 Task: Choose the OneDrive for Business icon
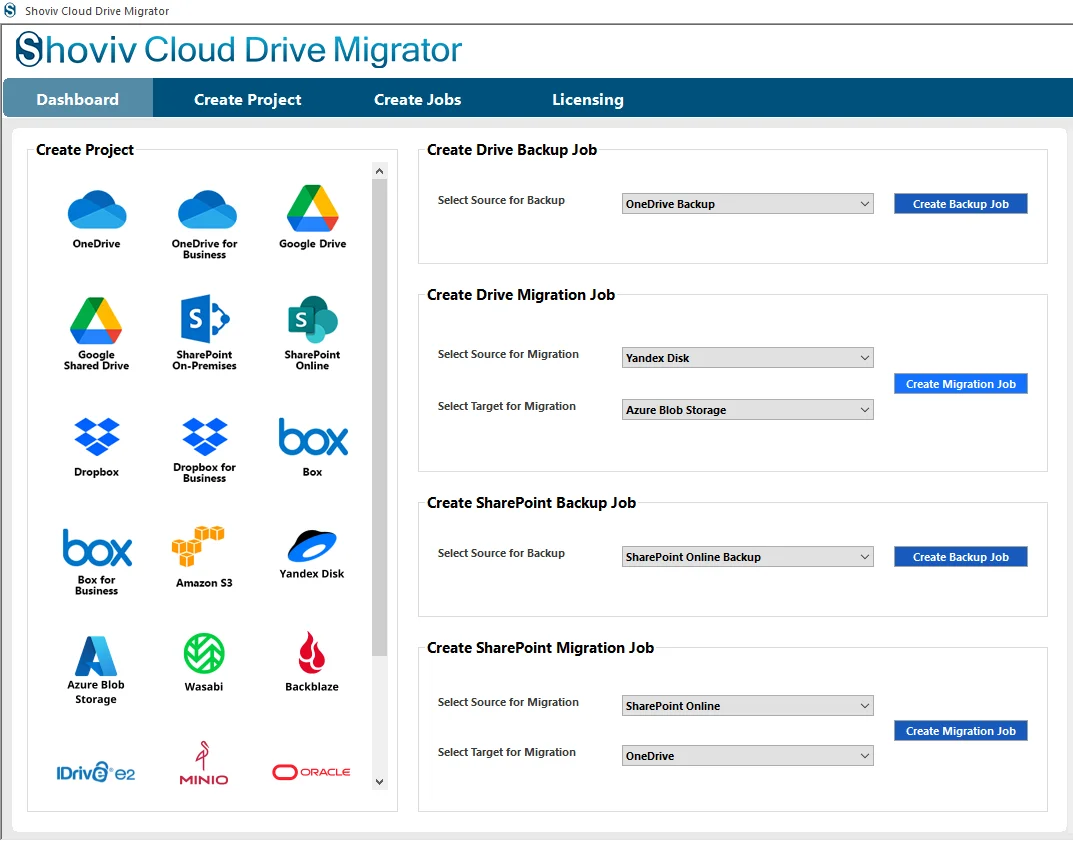(207, 210)
